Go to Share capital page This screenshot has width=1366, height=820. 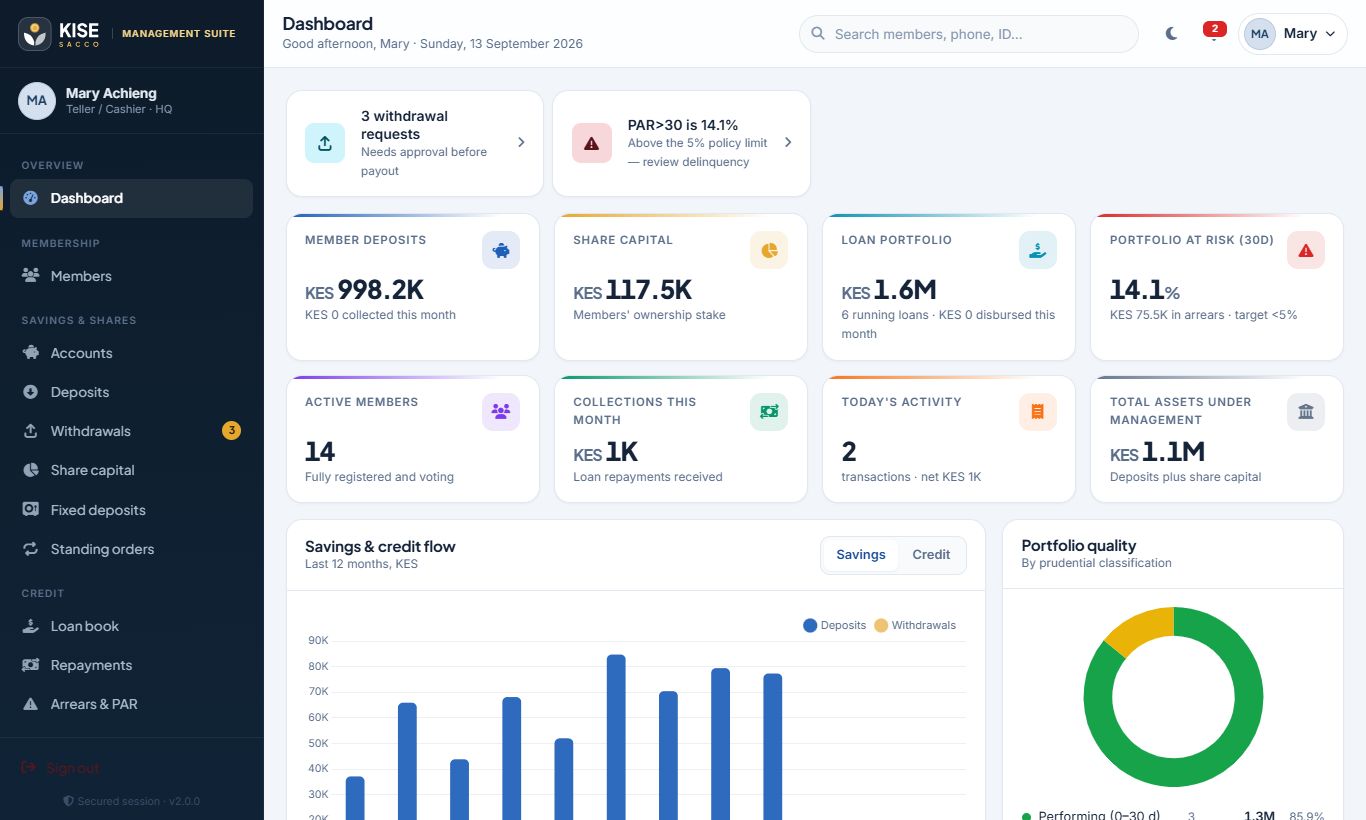pos(131,470)
